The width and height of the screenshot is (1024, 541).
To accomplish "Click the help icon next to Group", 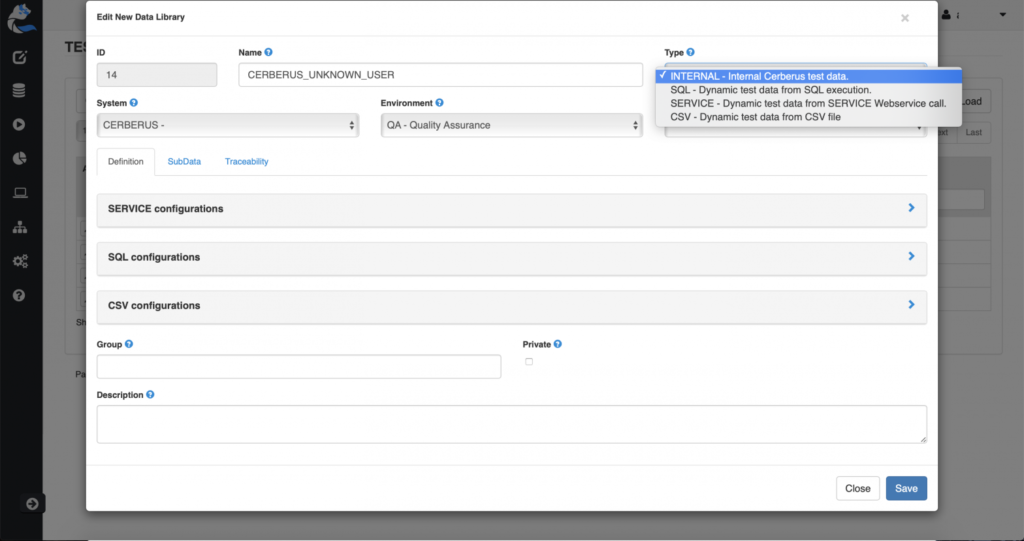I will [x=129, y=344].
